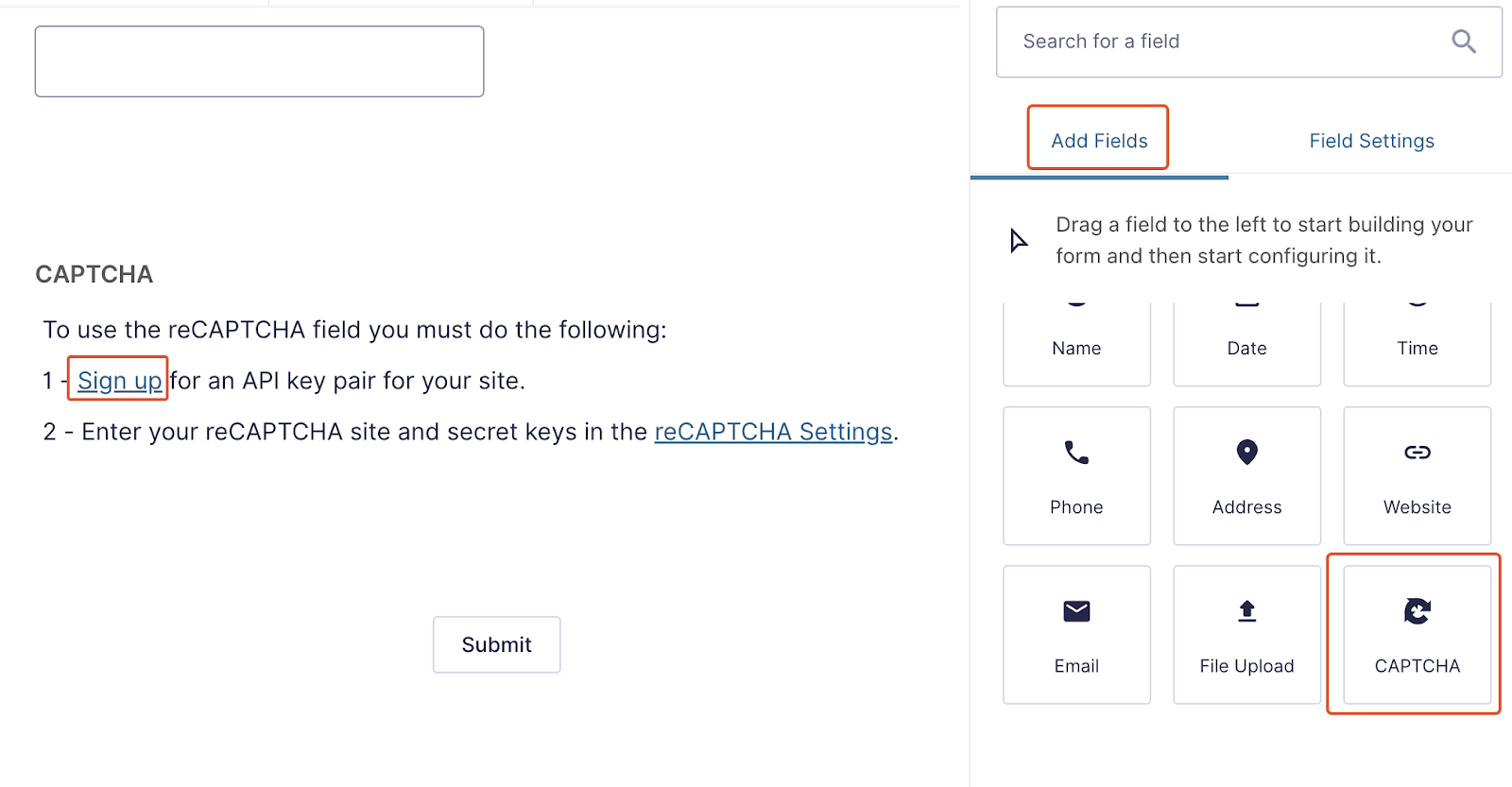Select the Email envelope icon

[x=1076, y=611]
